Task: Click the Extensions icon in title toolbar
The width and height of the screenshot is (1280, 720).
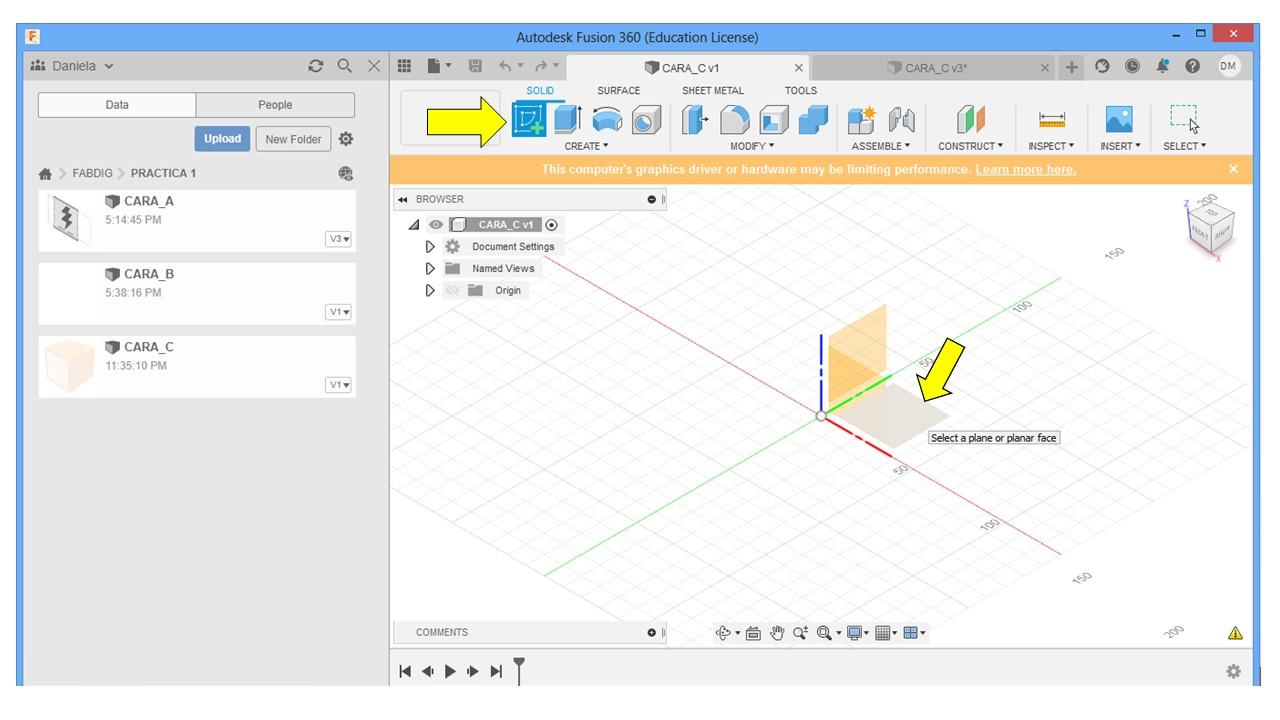Action: 1102,67
